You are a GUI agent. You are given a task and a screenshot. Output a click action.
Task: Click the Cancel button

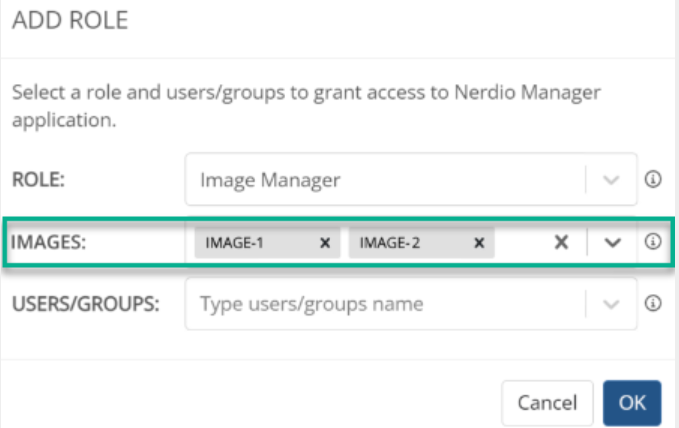(x=547, y=403)
